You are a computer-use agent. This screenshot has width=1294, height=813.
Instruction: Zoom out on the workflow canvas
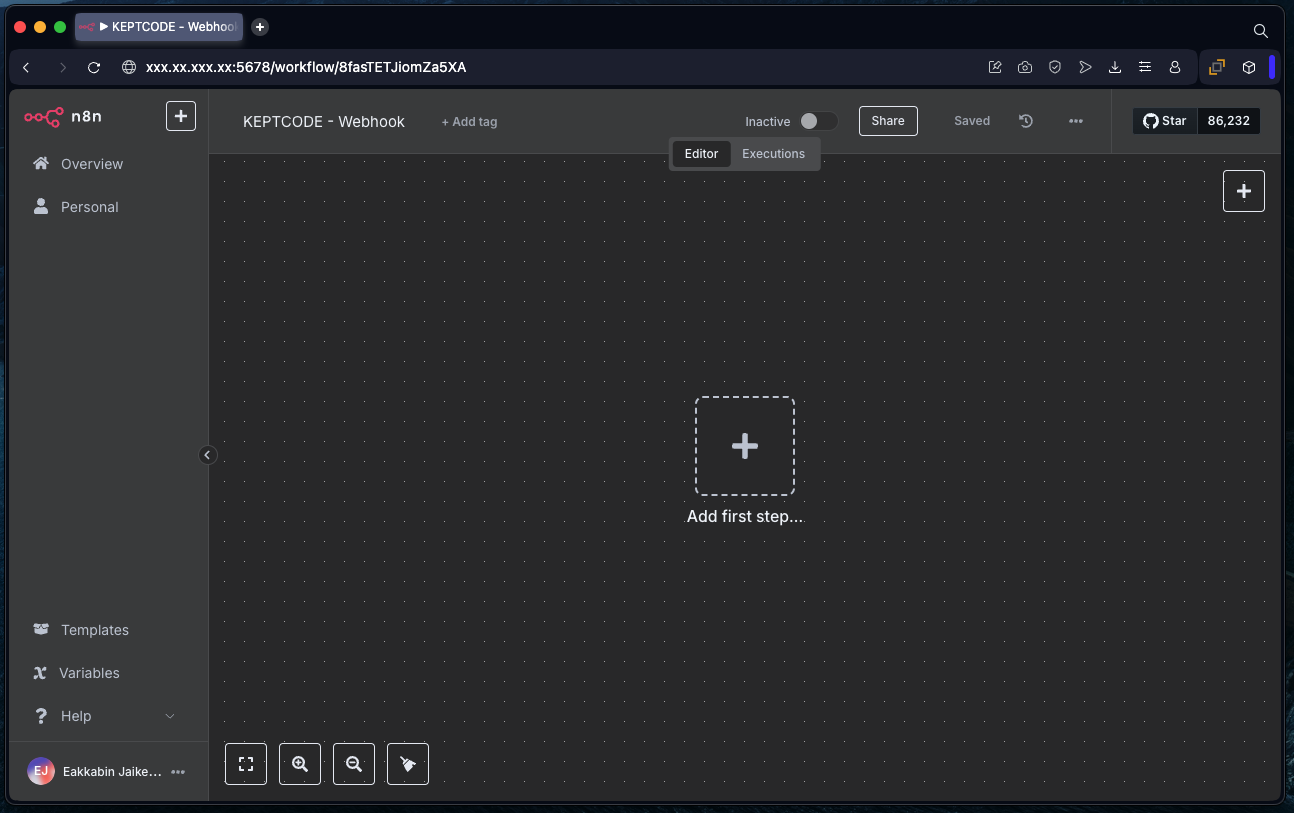tap(354, 764)
